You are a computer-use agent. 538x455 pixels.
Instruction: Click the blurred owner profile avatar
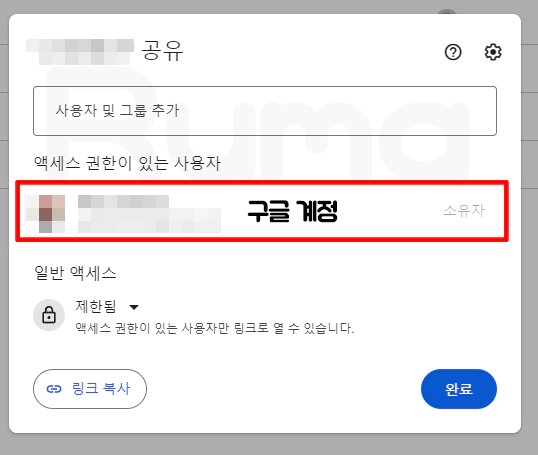tap(46, 214)
